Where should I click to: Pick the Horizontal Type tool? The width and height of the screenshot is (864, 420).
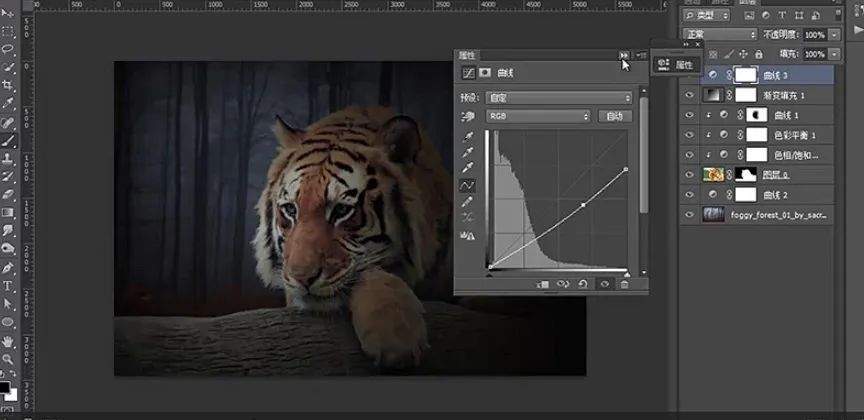pyautogui.click(x=8, y=285)
